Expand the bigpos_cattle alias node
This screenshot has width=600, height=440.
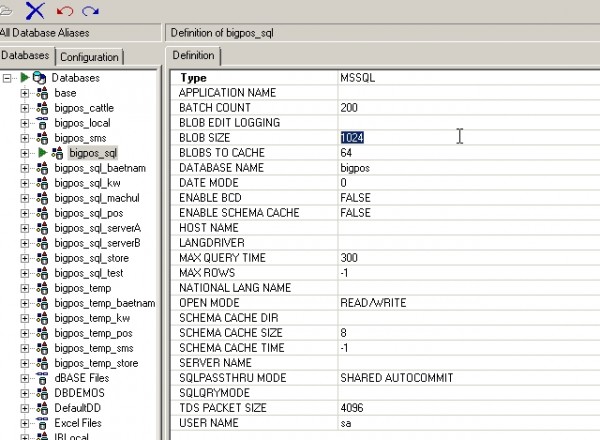tap(25, 107)
